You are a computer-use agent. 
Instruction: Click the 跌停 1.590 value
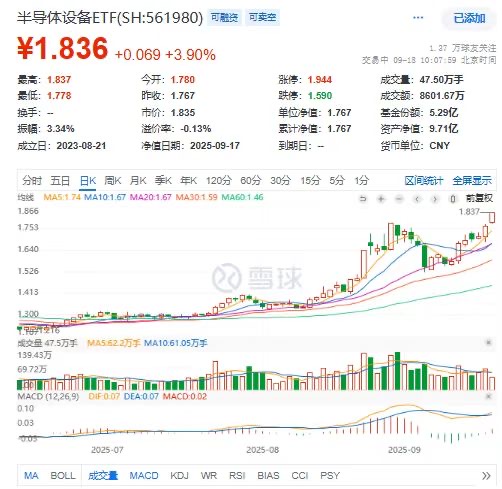tap(320, 96)
